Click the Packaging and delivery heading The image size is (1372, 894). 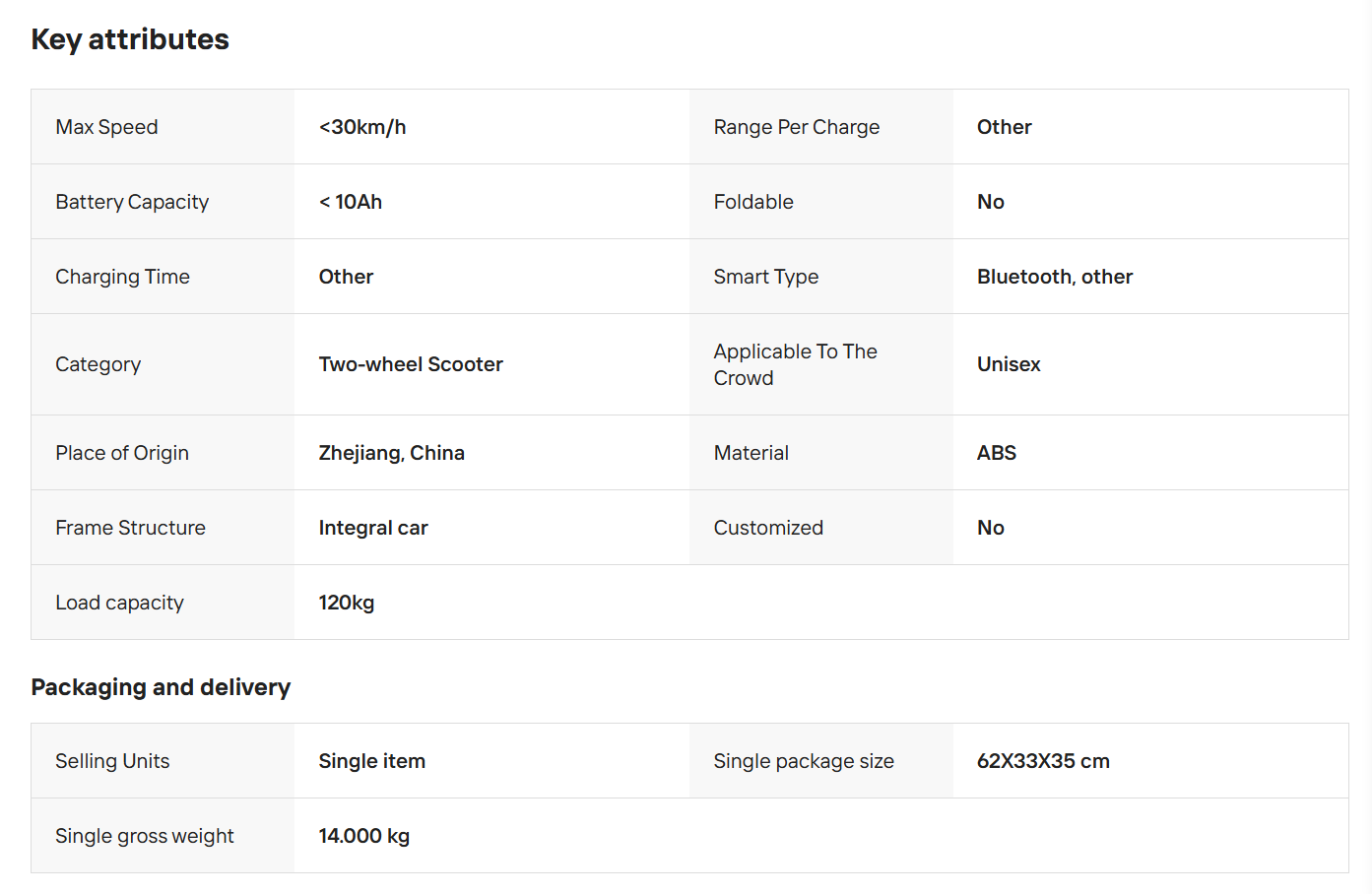click(161, 687)
